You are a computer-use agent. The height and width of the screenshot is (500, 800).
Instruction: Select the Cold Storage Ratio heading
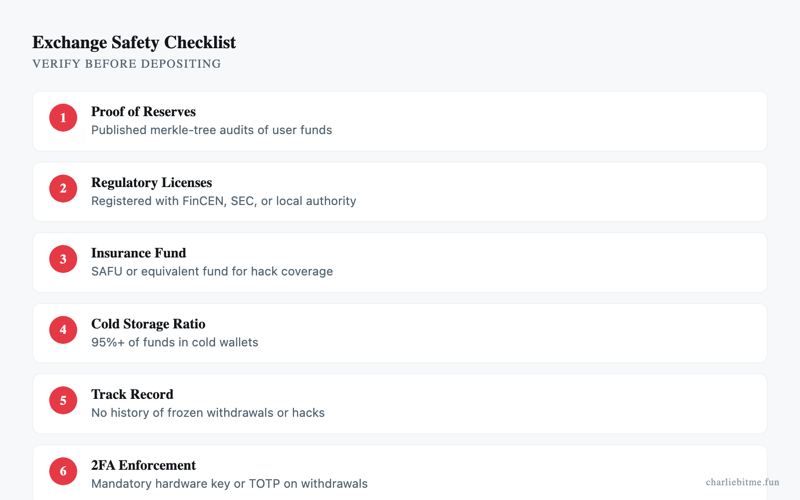tap(148, 324)
